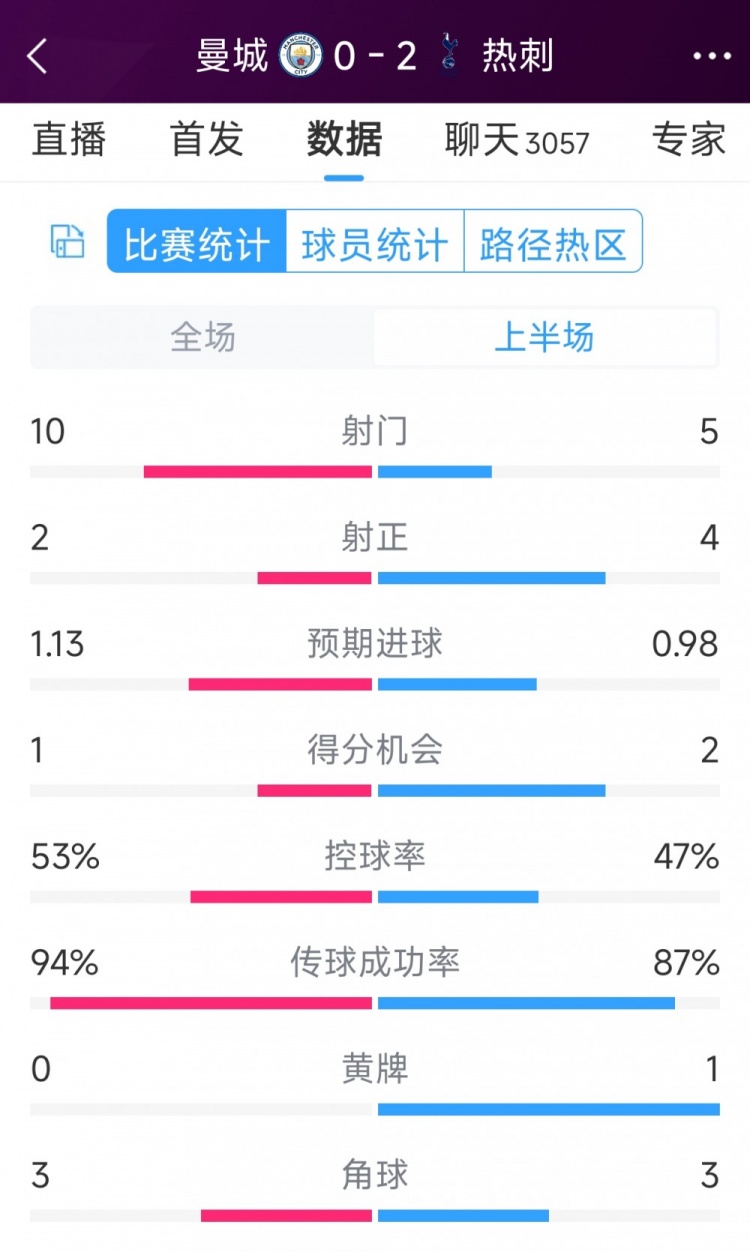This screenshot has width=750, height=1252.
Task: Tap the back arrow at top left
Action: pyautogui.click(x=38, y=58)
